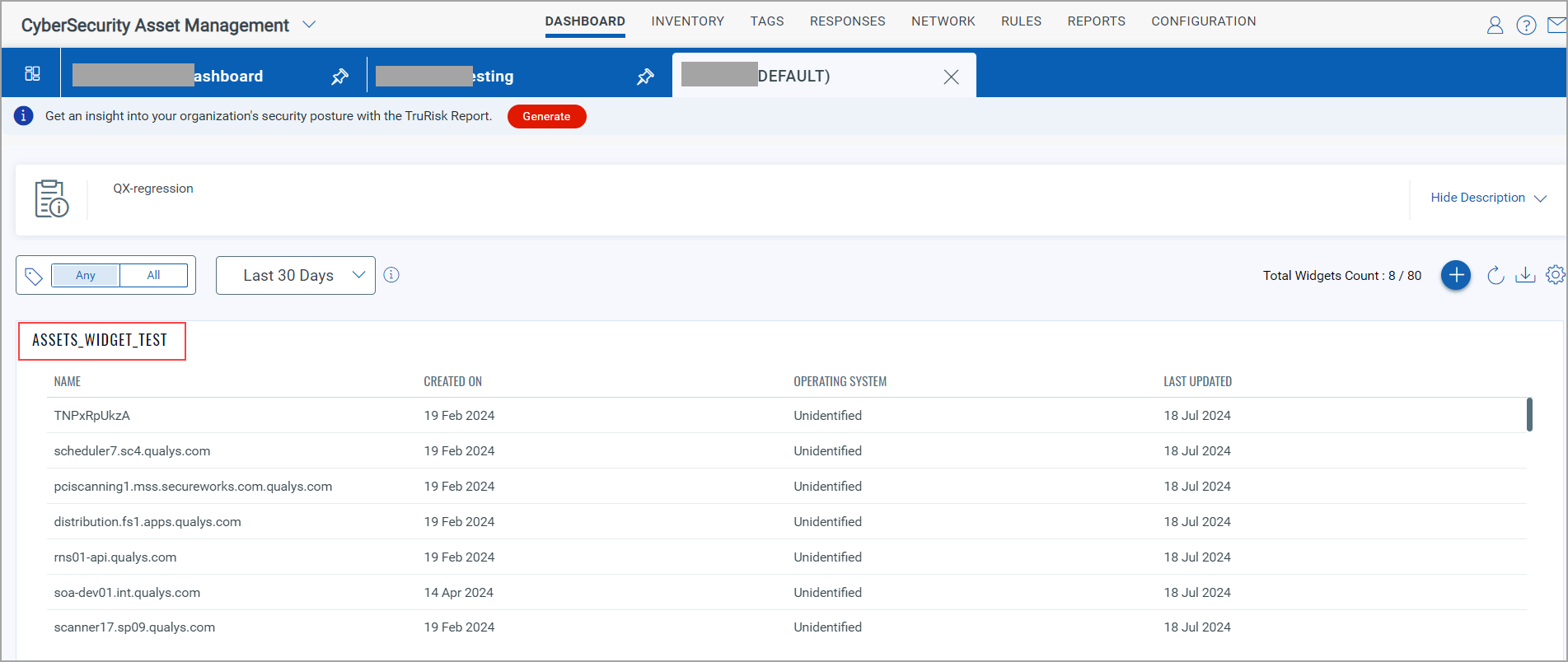Select the All tag match option

coord(154,275)
